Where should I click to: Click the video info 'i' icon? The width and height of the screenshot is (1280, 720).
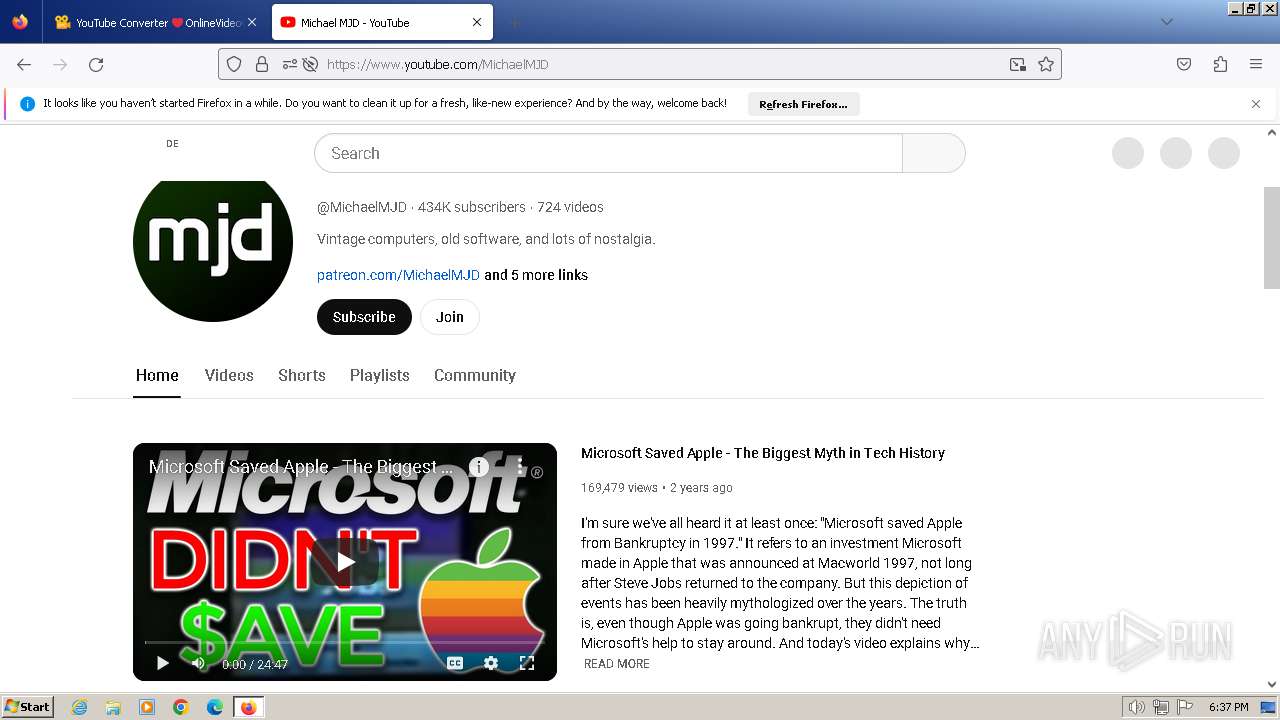click(x=479, y=467)
